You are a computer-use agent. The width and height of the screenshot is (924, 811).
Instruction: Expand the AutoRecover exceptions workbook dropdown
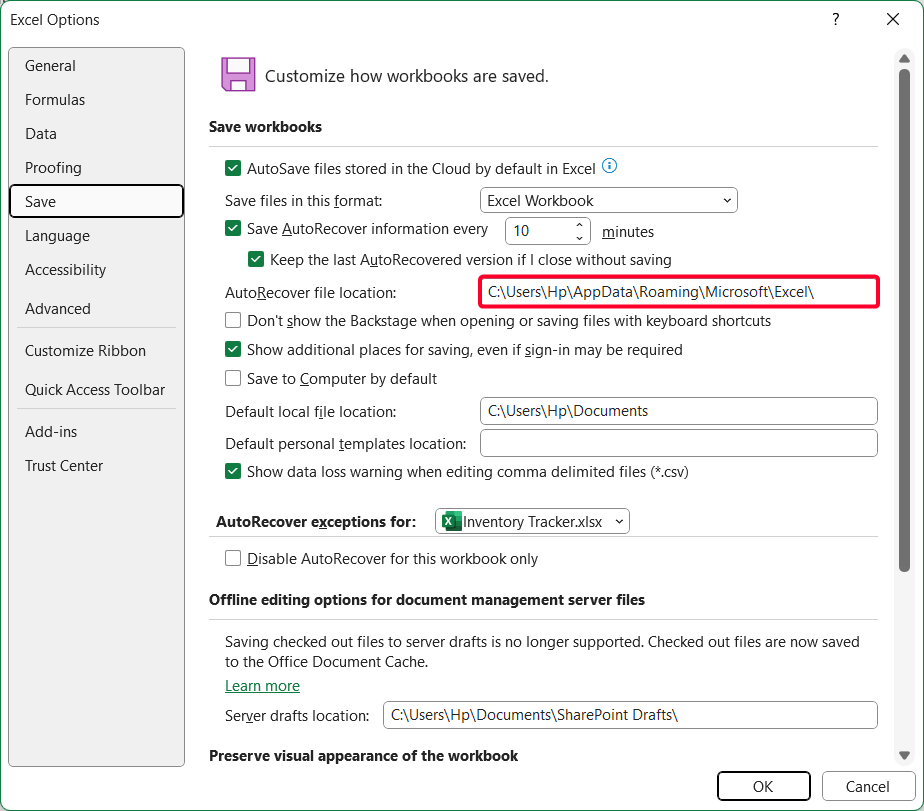coord(617,521)
